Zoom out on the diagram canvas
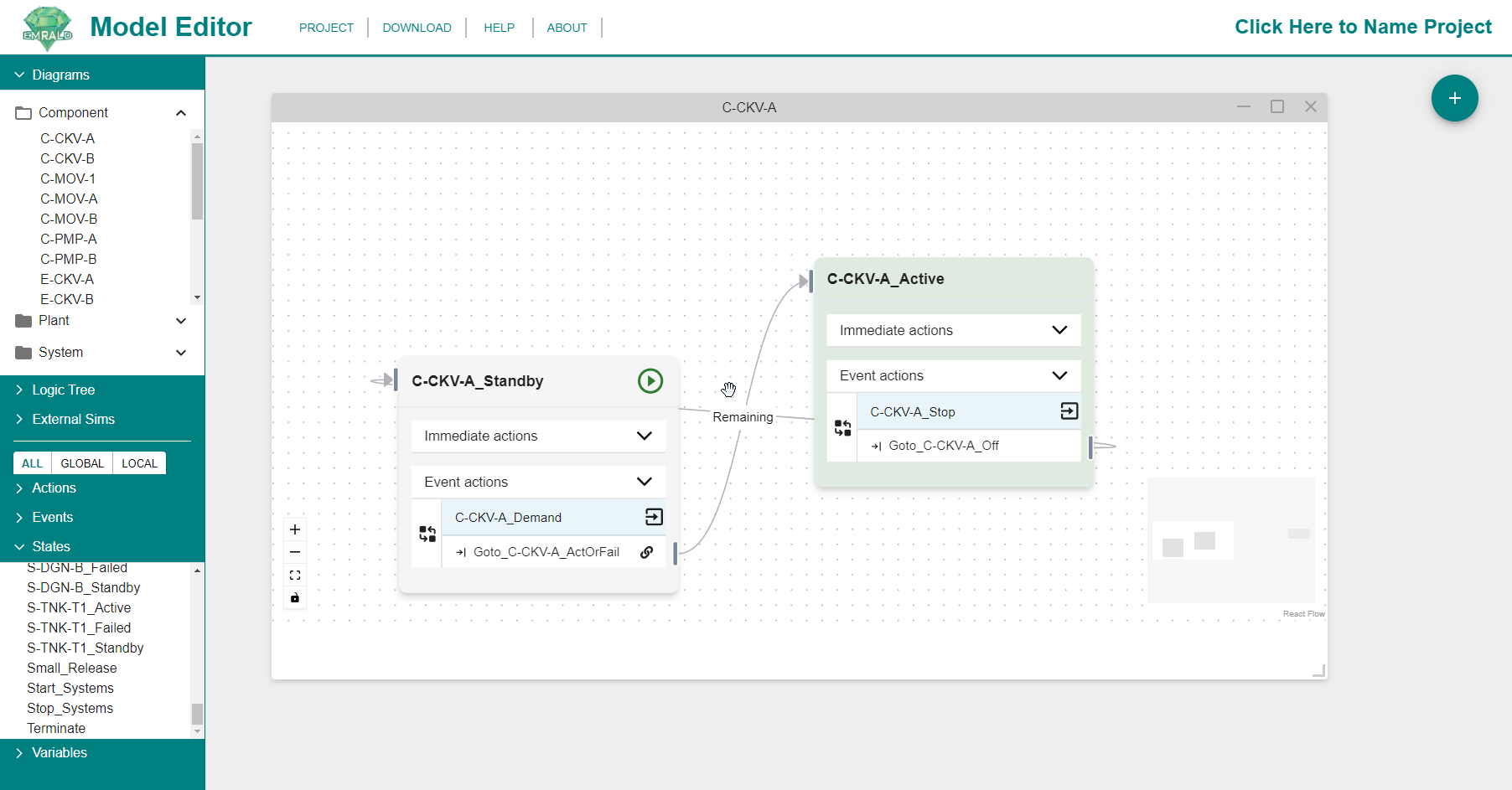Screen dimensions: 1512x790 pyautogui.click(x=295, y=552)
